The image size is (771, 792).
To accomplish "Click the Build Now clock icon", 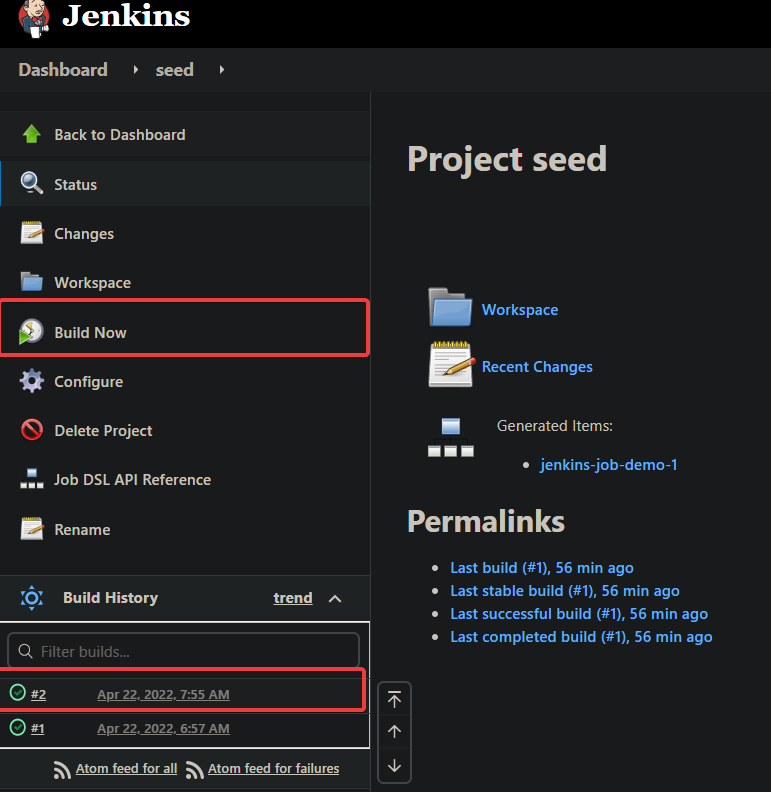I will pyautogui.click(x=31, y=332).
